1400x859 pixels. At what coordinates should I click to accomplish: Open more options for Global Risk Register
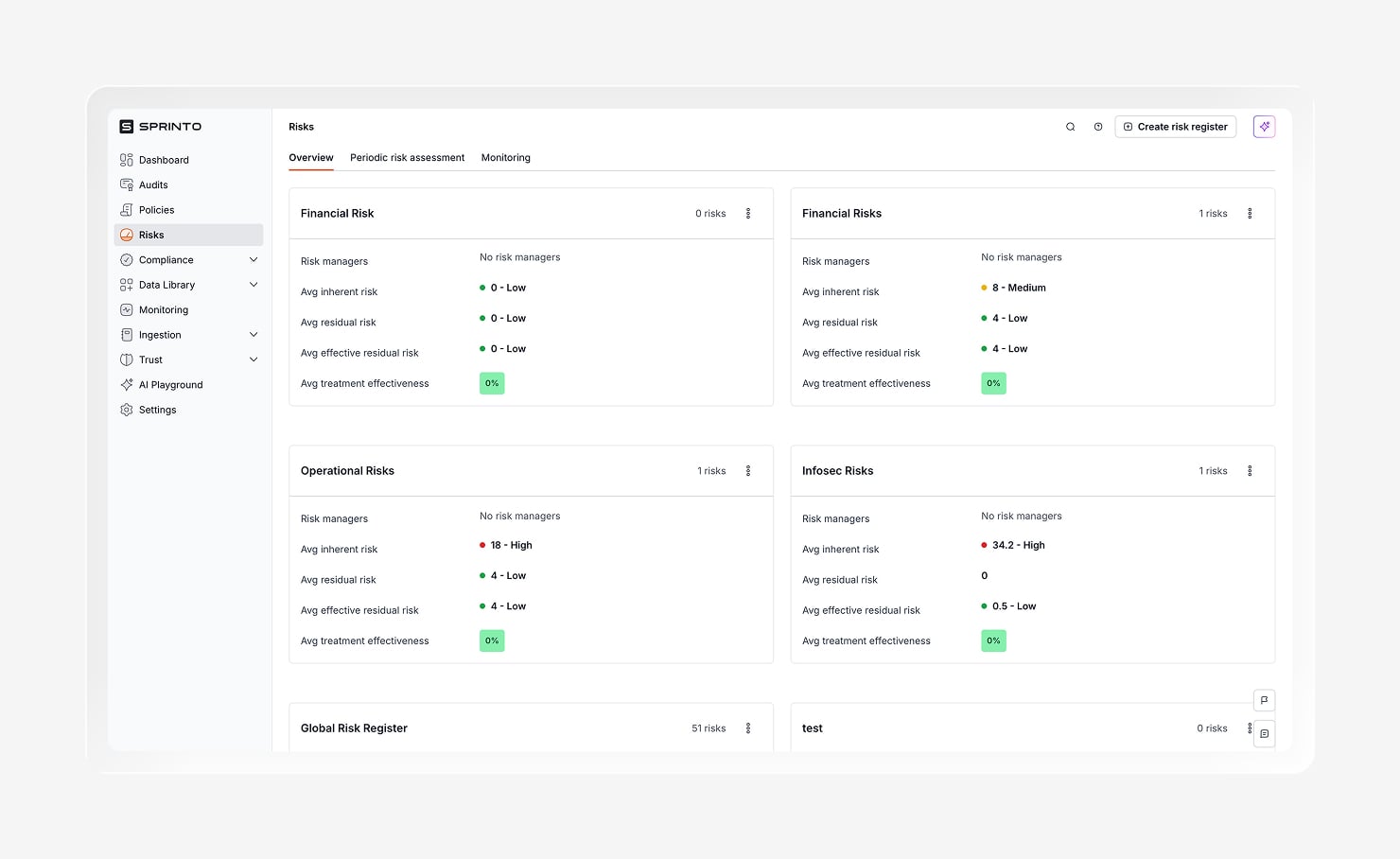pyautogui.click(x=748, y=728)
